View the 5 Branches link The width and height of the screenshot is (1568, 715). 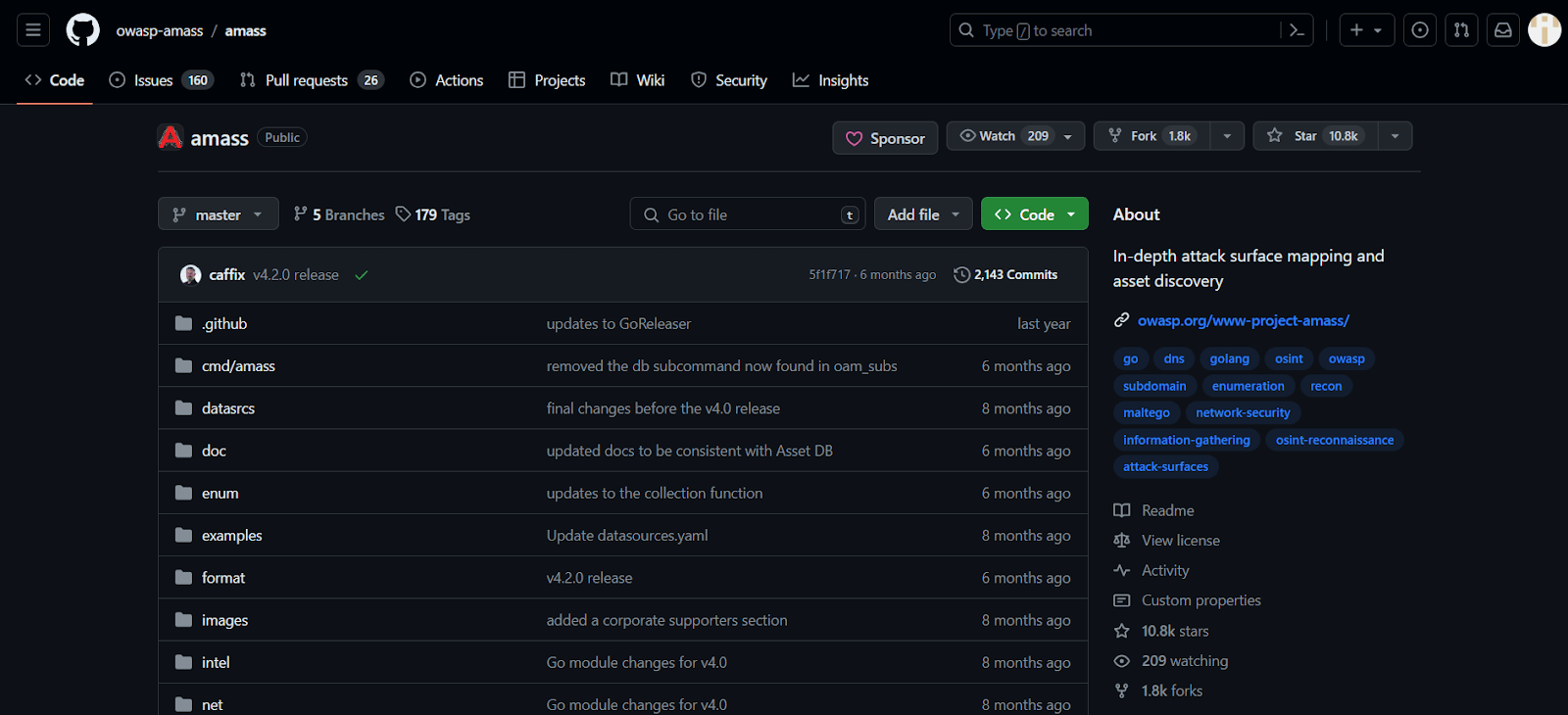point(339,214)
